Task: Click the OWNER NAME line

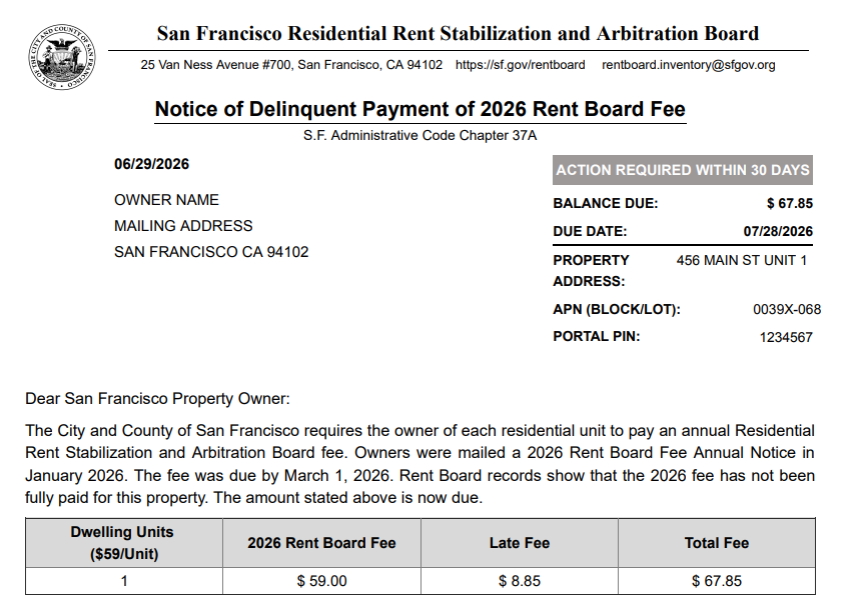Action: coord(166,200)
